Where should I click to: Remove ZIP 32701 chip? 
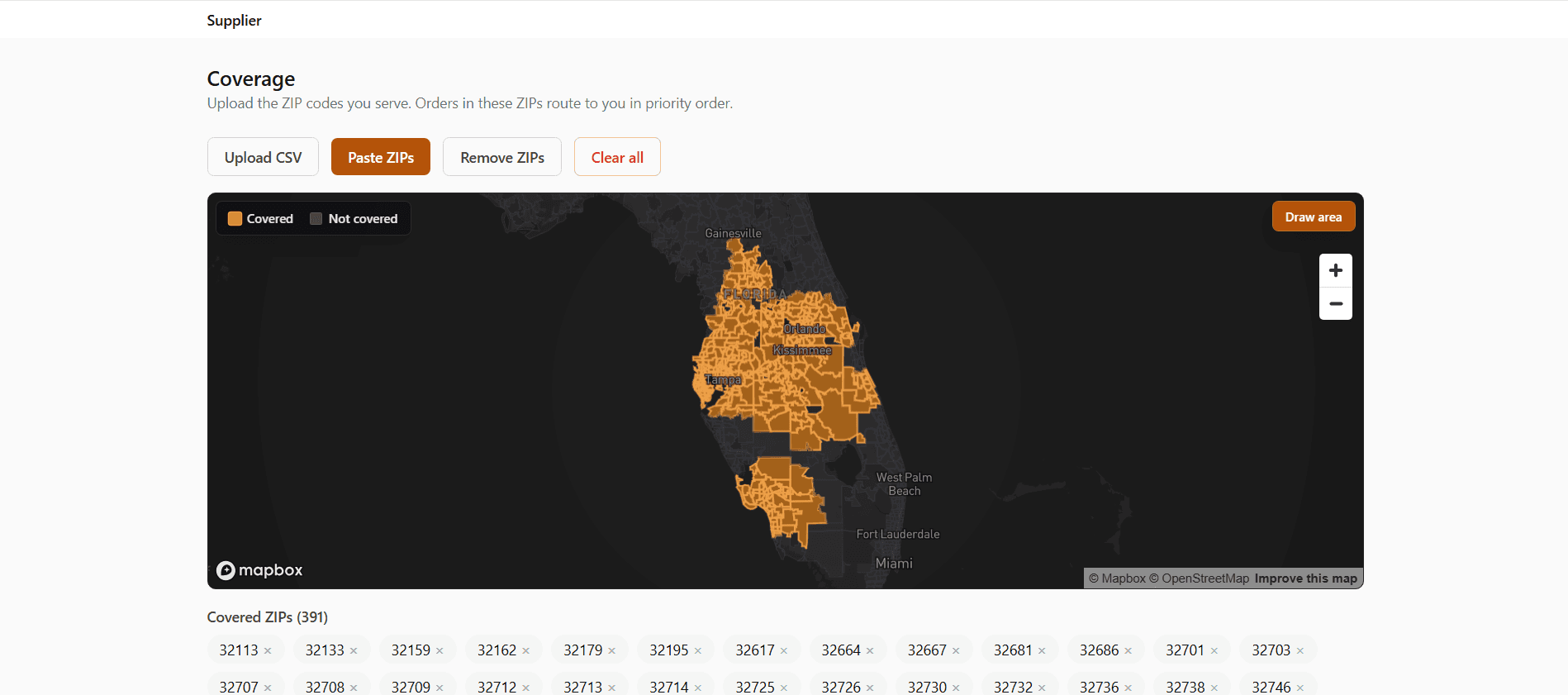coord(1214,651)
